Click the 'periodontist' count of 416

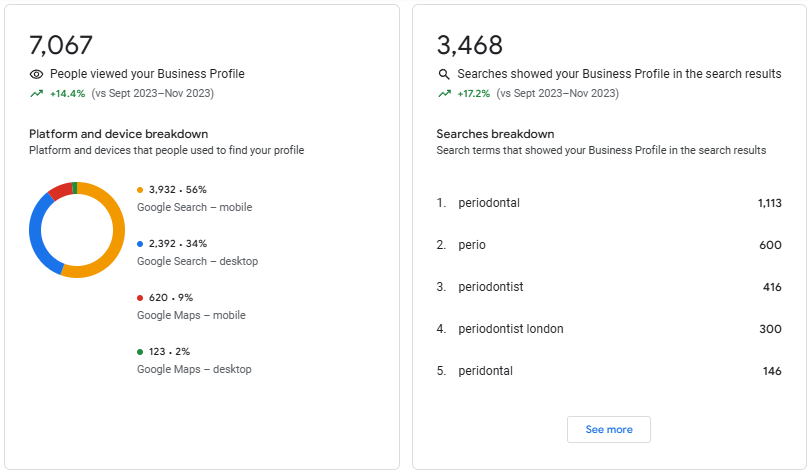click(x=772, y=287)
